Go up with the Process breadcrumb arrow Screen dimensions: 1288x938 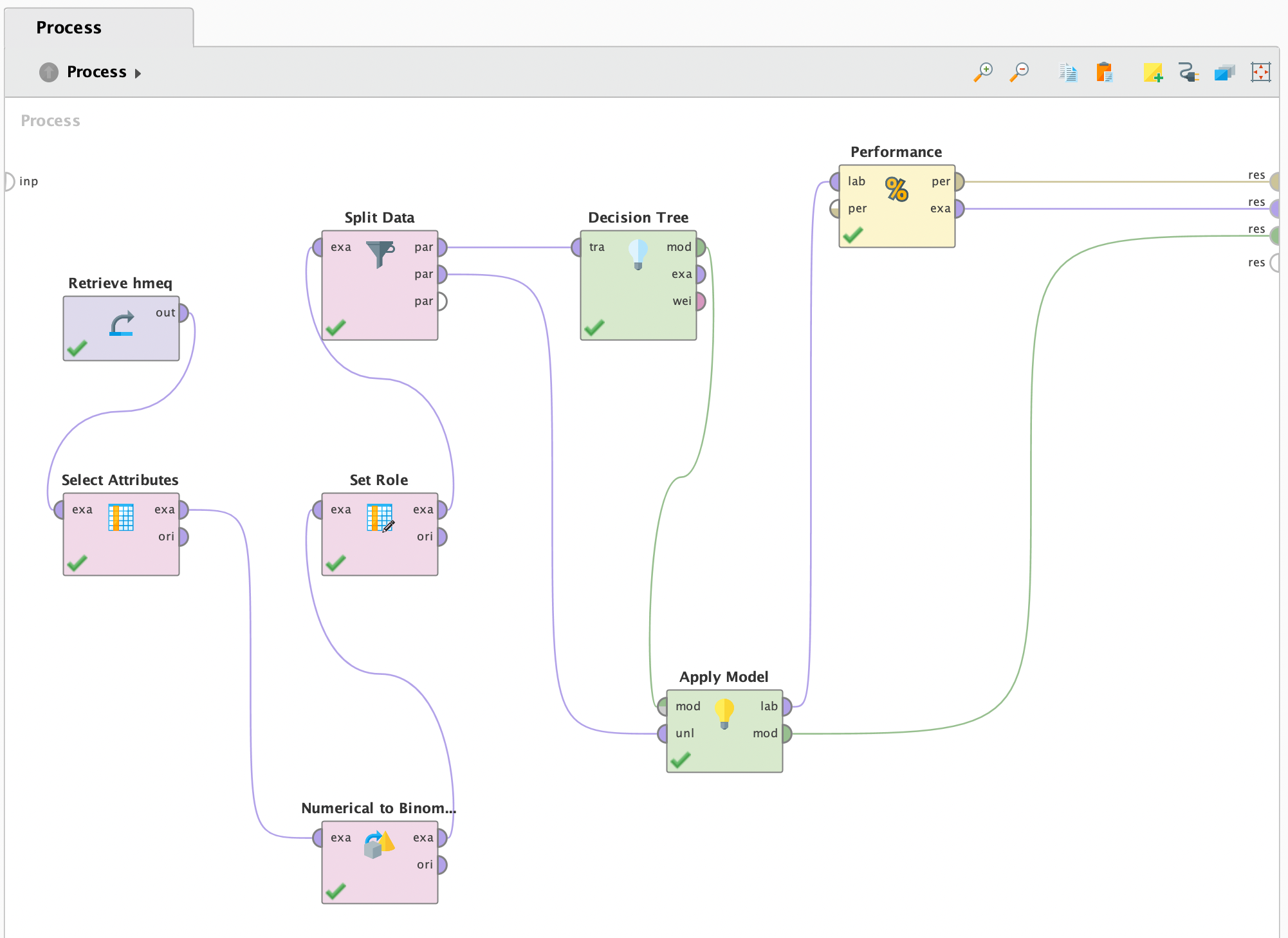[x=49, y=72]
